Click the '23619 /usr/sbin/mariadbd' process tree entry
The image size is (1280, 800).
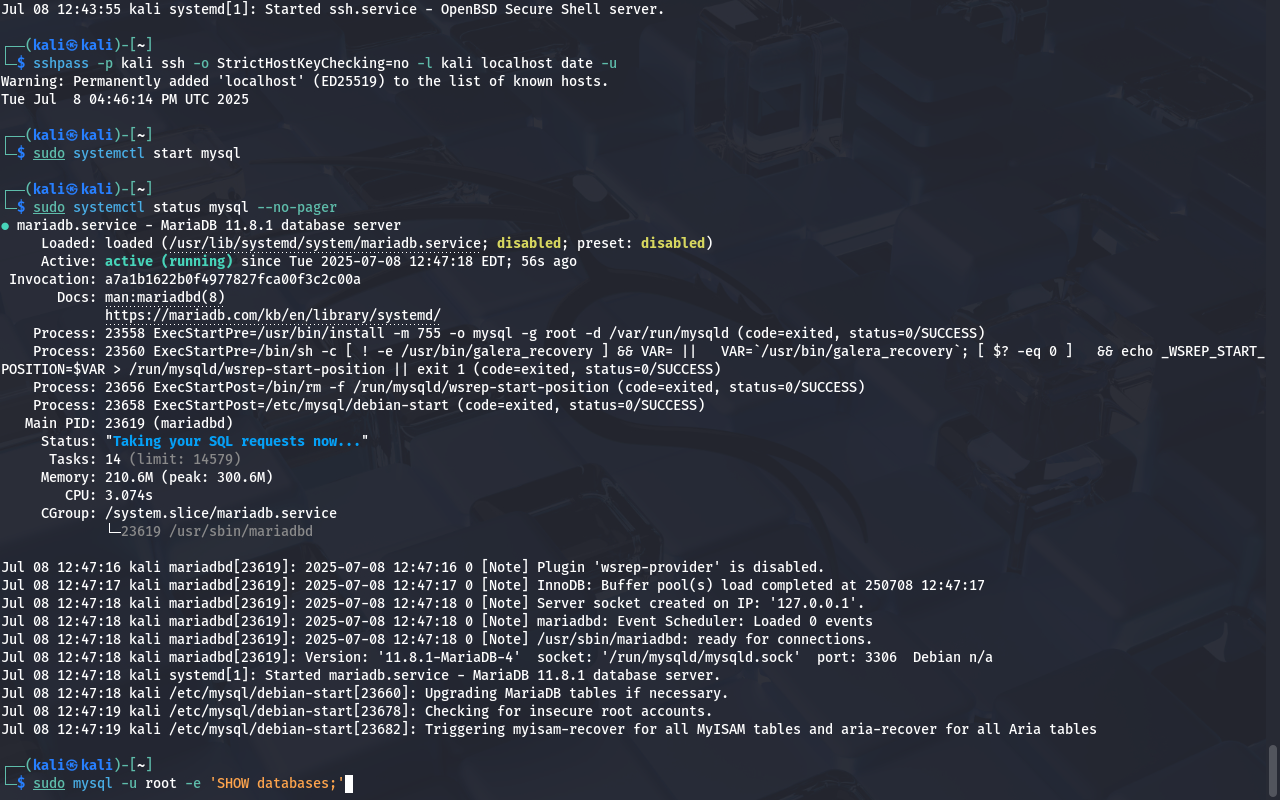click(x=217, y=531)
